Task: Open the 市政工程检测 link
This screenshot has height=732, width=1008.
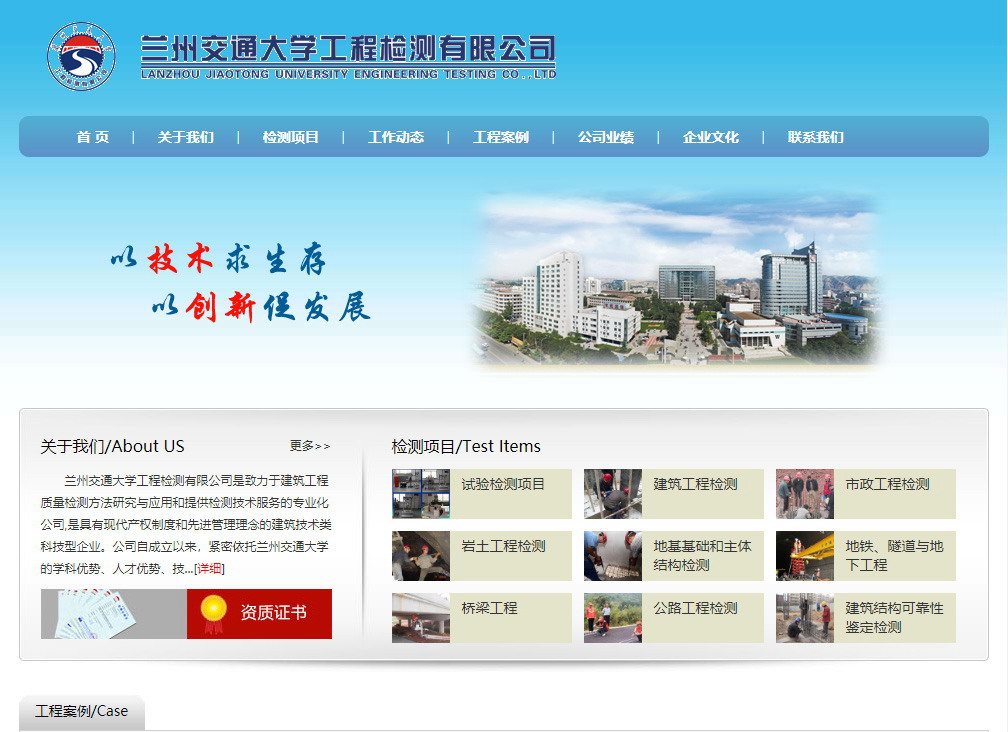Action: (x=887, y=484)
